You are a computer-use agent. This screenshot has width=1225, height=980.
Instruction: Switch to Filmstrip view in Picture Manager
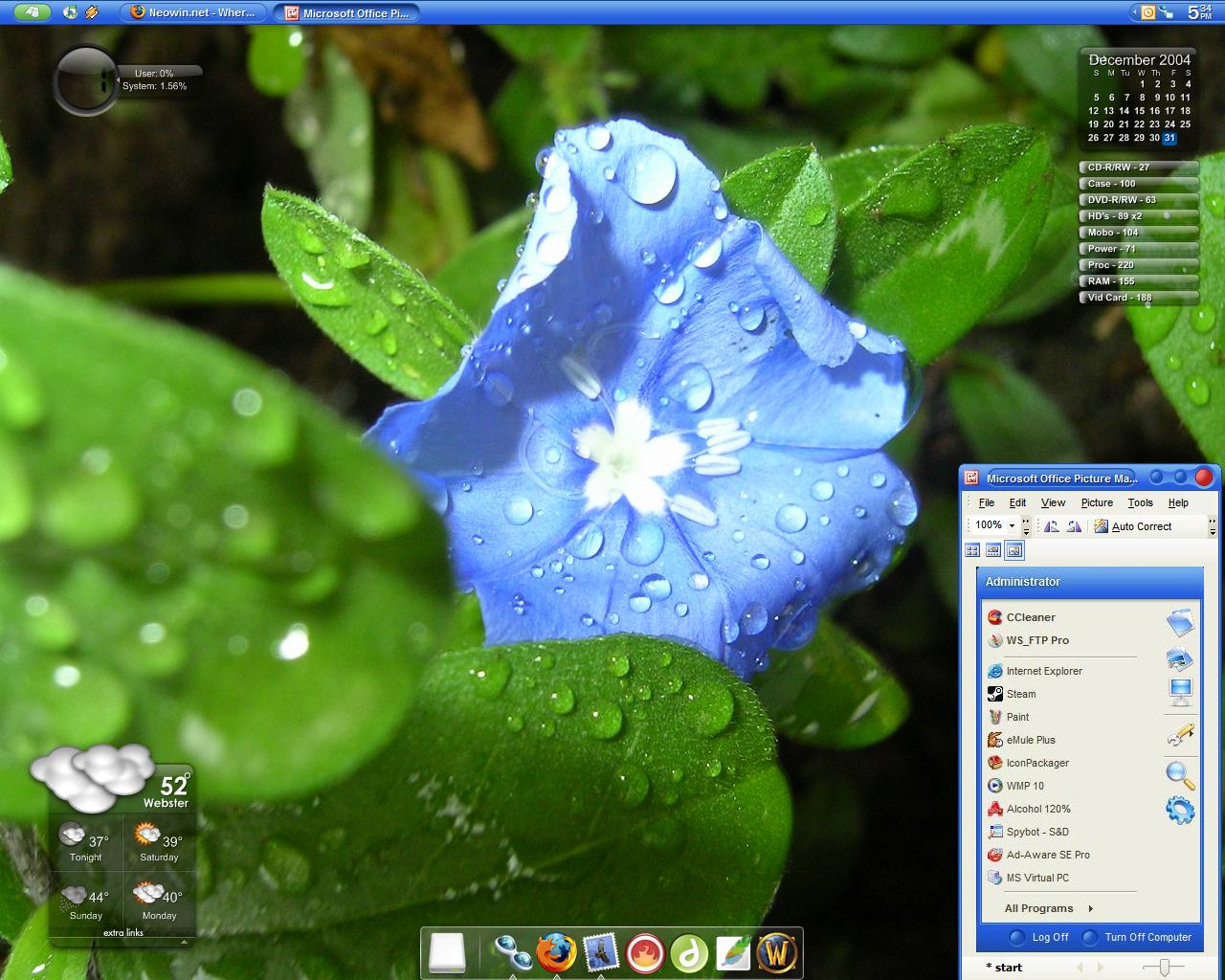(x=993, y=550)
